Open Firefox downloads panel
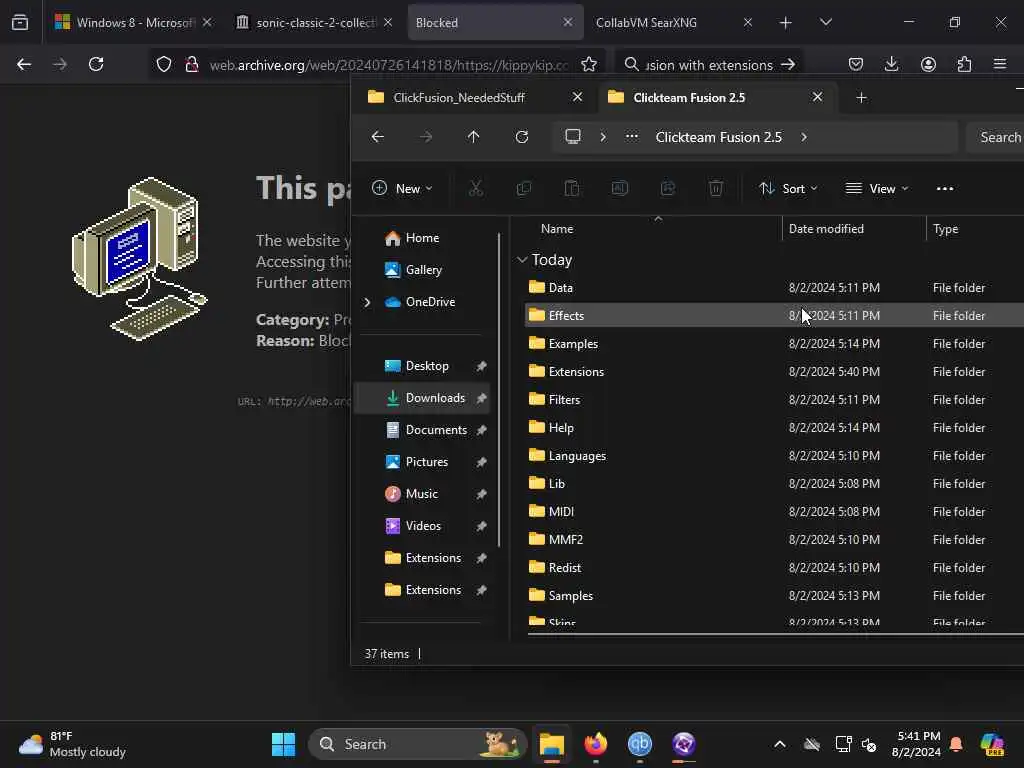The width and height of the screenshot is (1024, 768). (x=891, y=64)
